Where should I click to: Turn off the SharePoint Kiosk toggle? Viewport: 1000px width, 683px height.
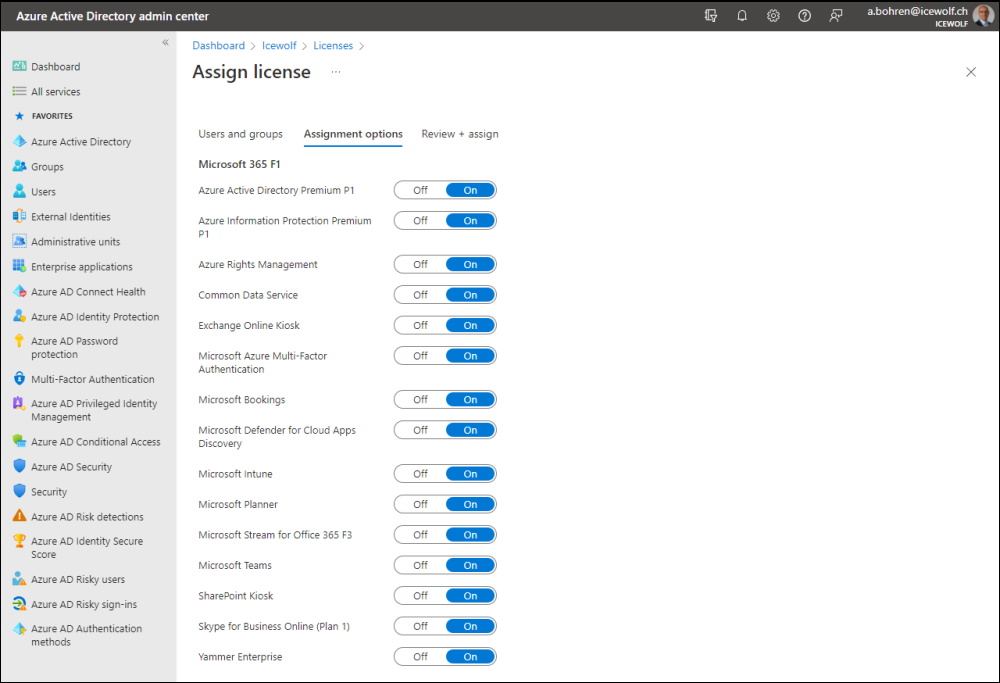click(420, 596)
